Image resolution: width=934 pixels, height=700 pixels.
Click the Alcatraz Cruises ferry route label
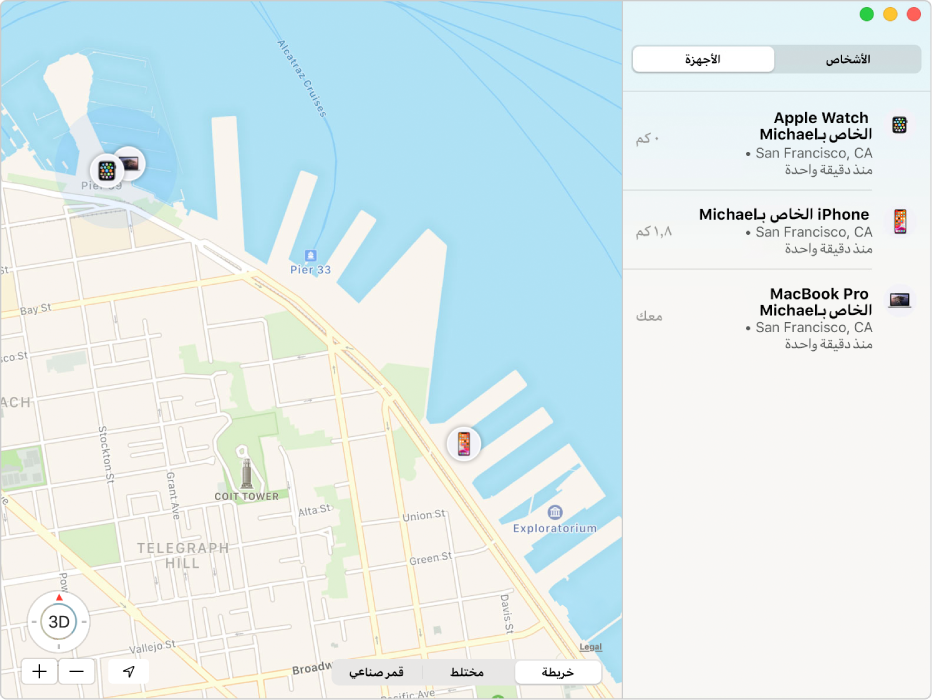302,78
